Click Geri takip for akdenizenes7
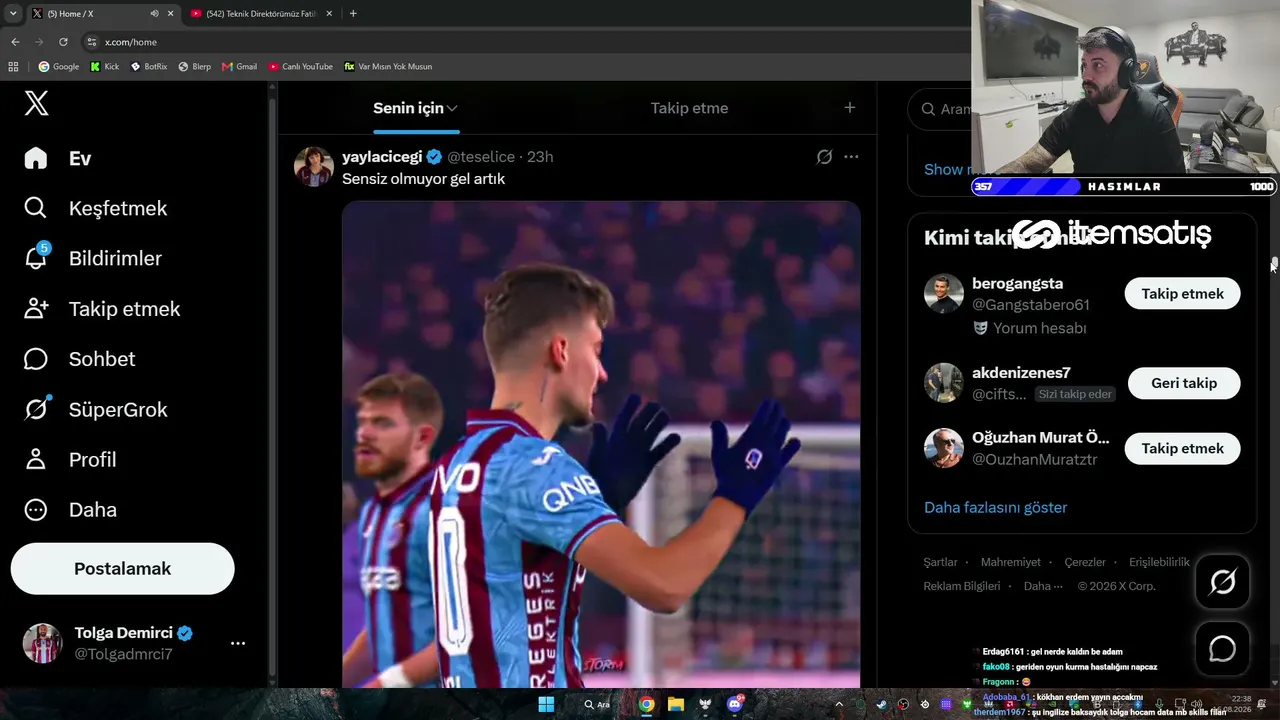This screenshot has width=1280, height=720. click(x=1184, y=383)
